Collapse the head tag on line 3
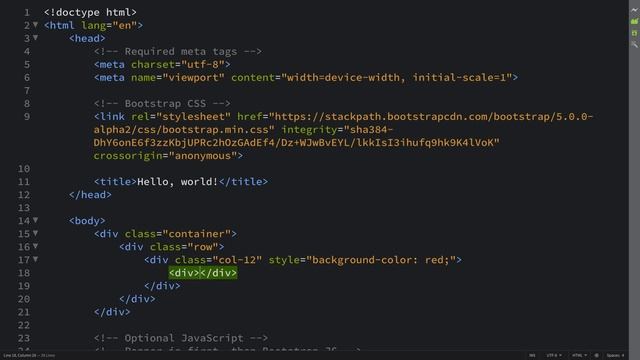 point(36,38)
